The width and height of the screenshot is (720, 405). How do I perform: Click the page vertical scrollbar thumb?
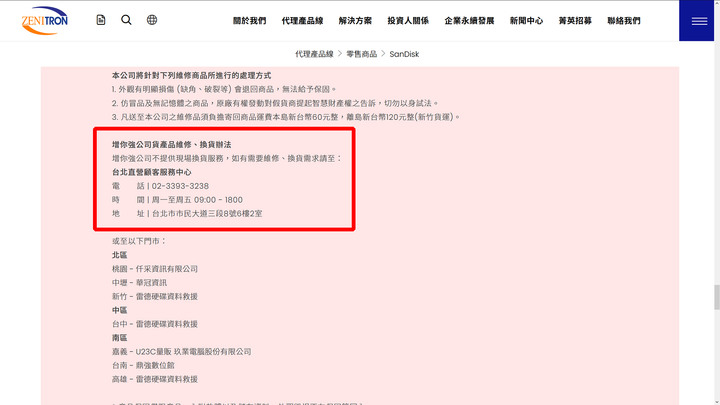coord(716,297)
